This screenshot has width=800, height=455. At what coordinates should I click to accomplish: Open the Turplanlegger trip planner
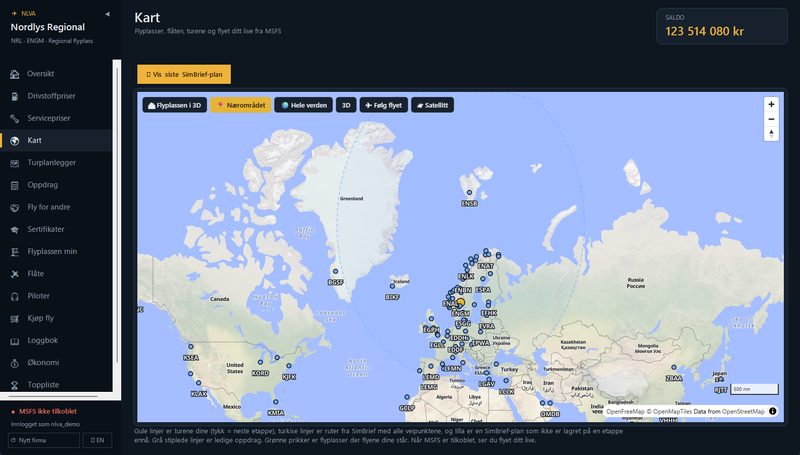[x=56, y=163]
